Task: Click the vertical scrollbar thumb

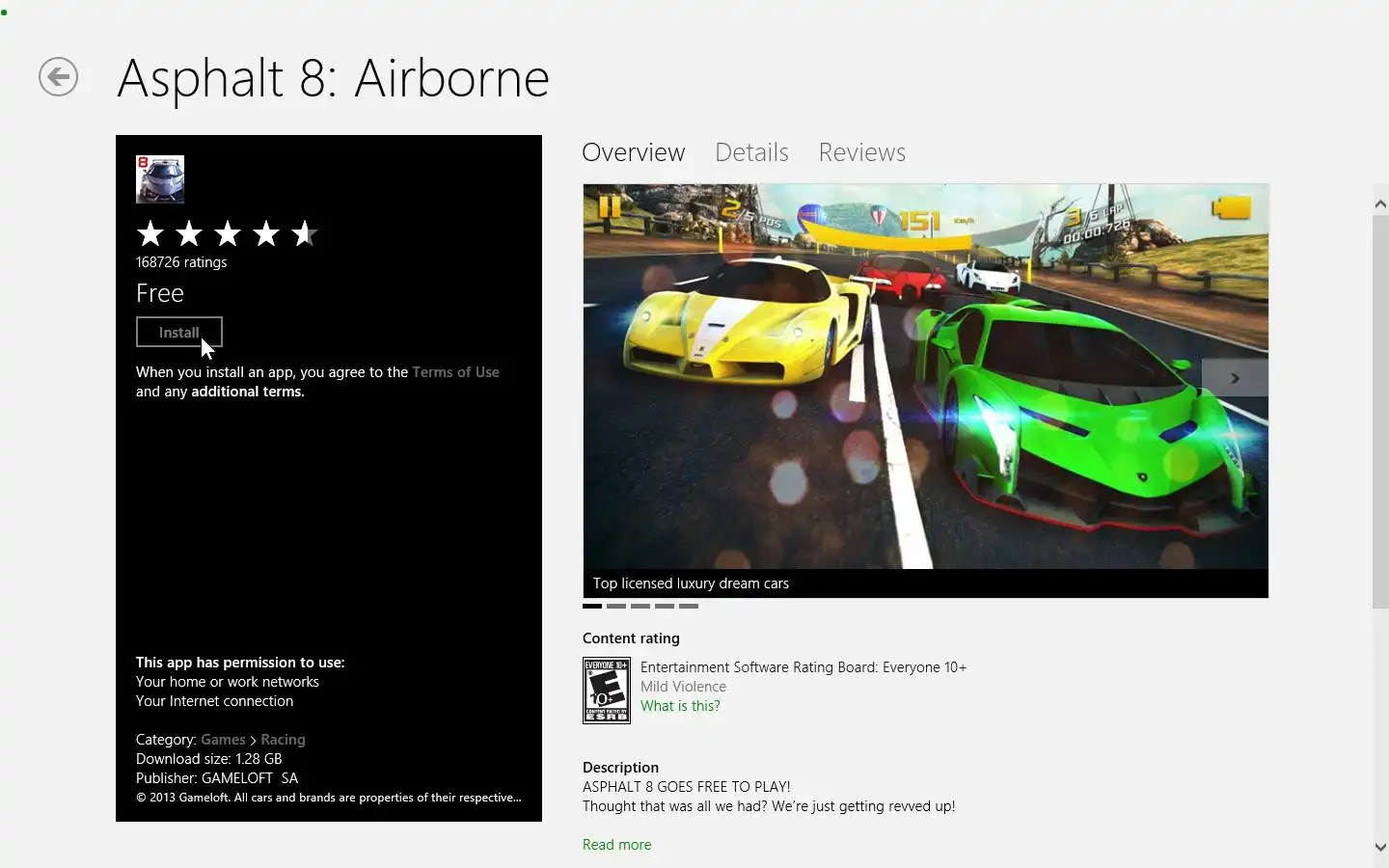Action: [x=1380, y=412]
